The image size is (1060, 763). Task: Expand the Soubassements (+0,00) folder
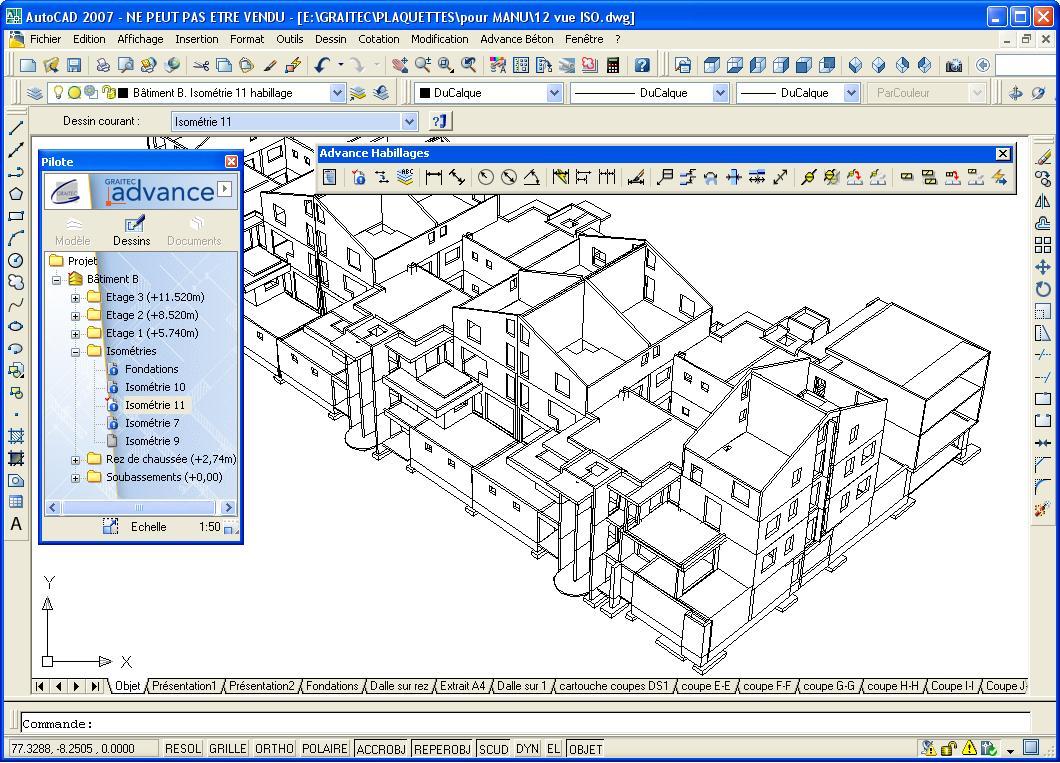(76, 478)
